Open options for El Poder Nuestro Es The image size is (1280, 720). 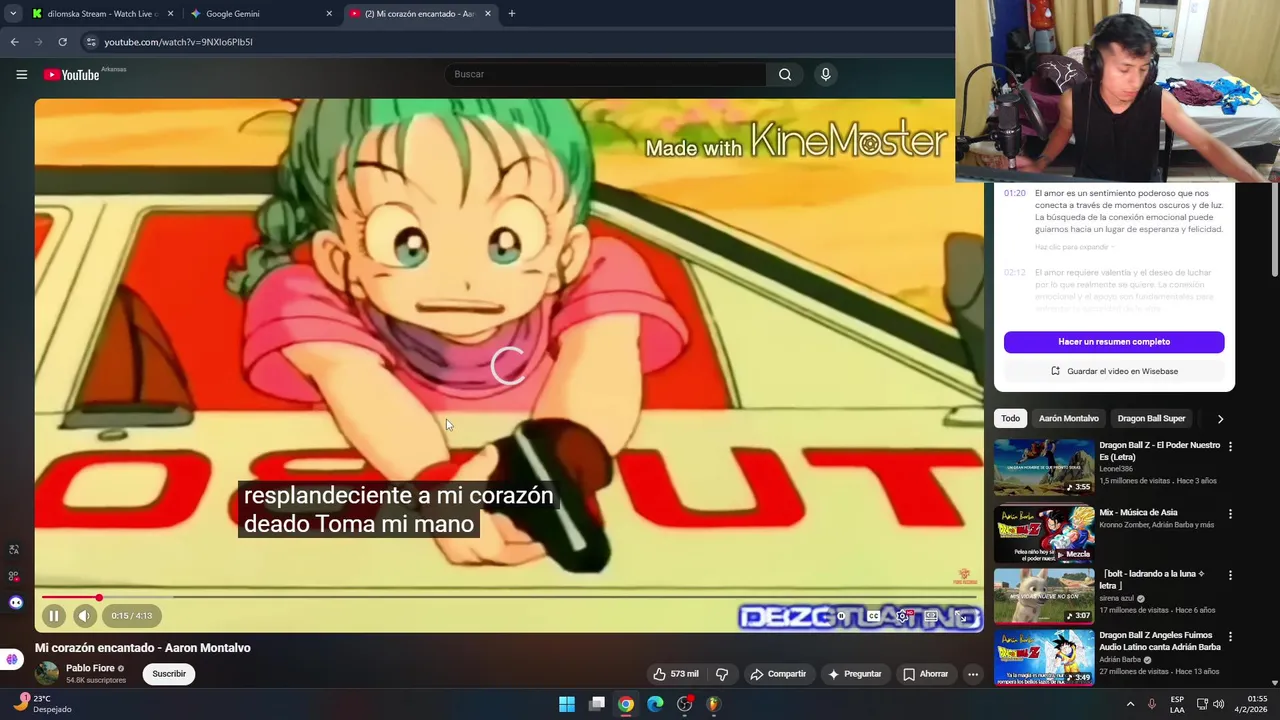[x=1230, y=447]
